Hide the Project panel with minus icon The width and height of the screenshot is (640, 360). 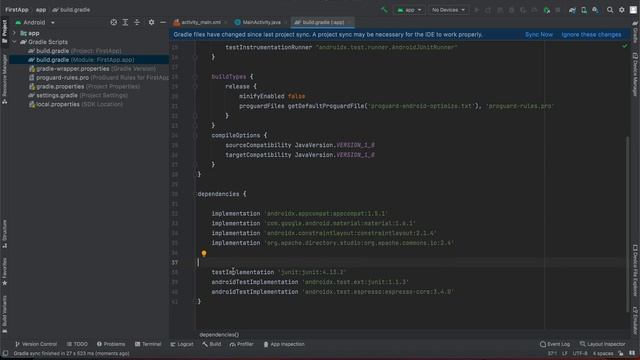[x=163, y=22]
